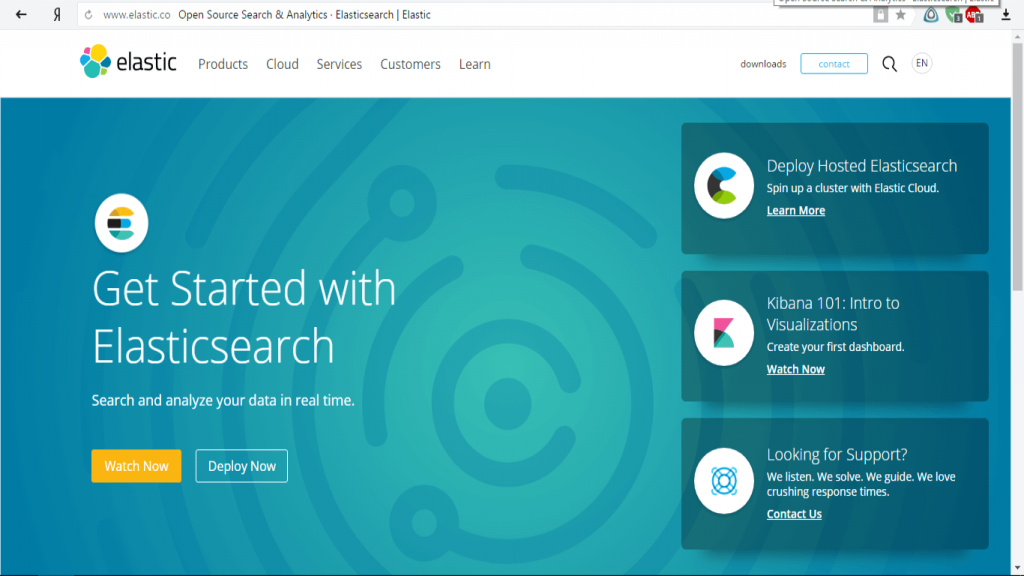Click the "Kibana 101: Intro to Visualizations" title
Screen dimensions: 1024x576
(833, 313)
